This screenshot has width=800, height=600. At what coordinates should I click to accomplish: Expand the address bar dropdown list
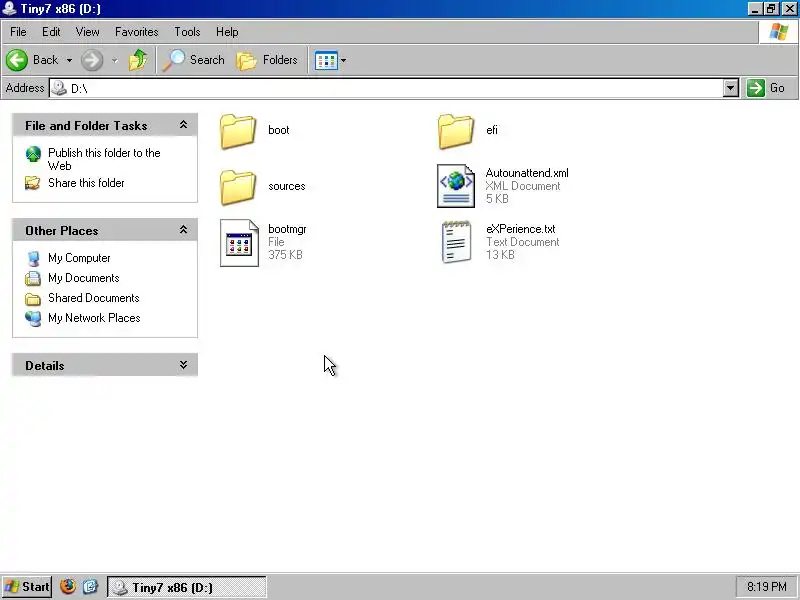731,88
